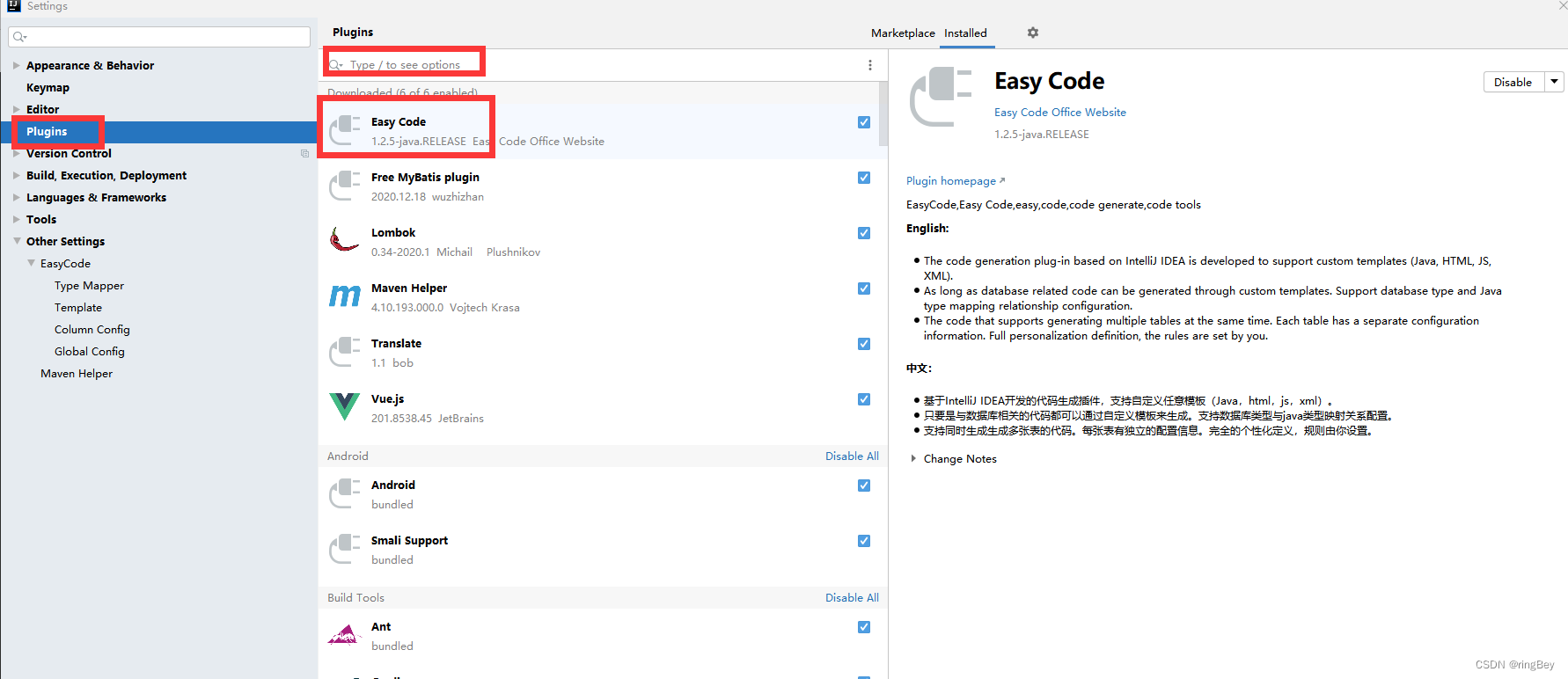
Task: Toggle the Vue.js plugin checkbox
Action: [864, 399]
